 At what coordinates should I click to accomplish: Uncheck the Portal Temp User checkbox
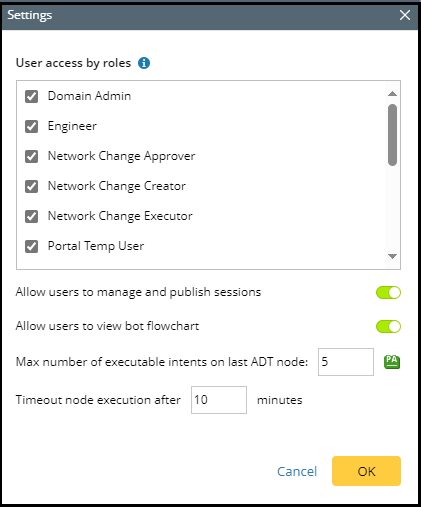[32, 246]
